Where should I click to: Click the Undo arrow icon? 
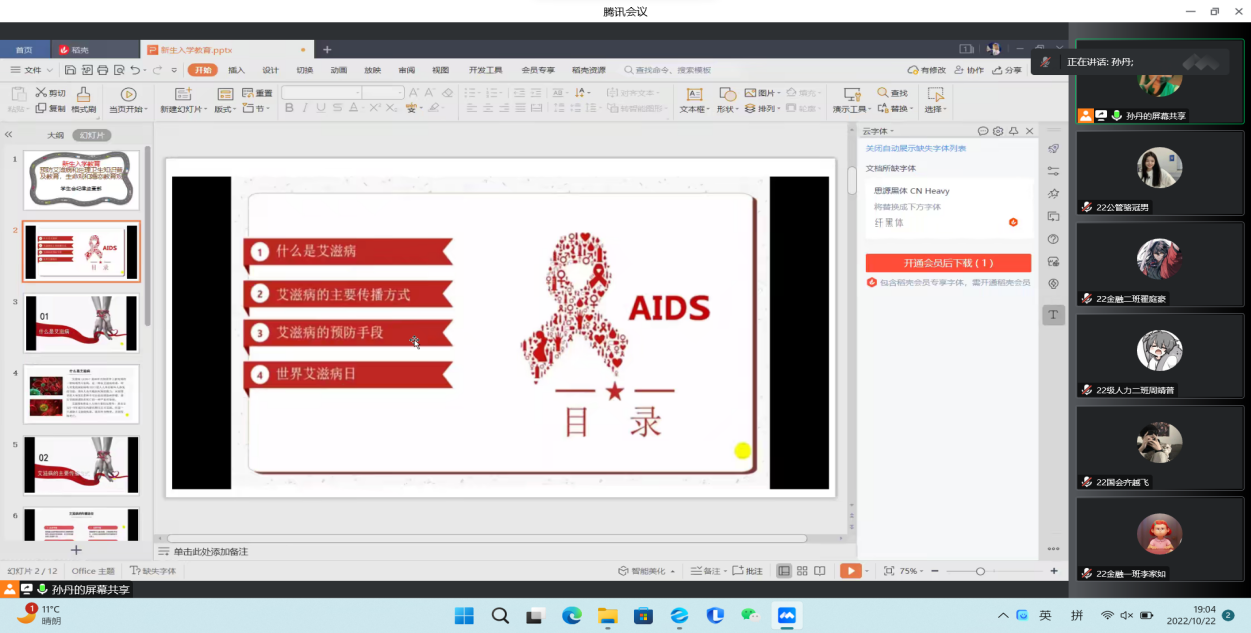point(134,70)
